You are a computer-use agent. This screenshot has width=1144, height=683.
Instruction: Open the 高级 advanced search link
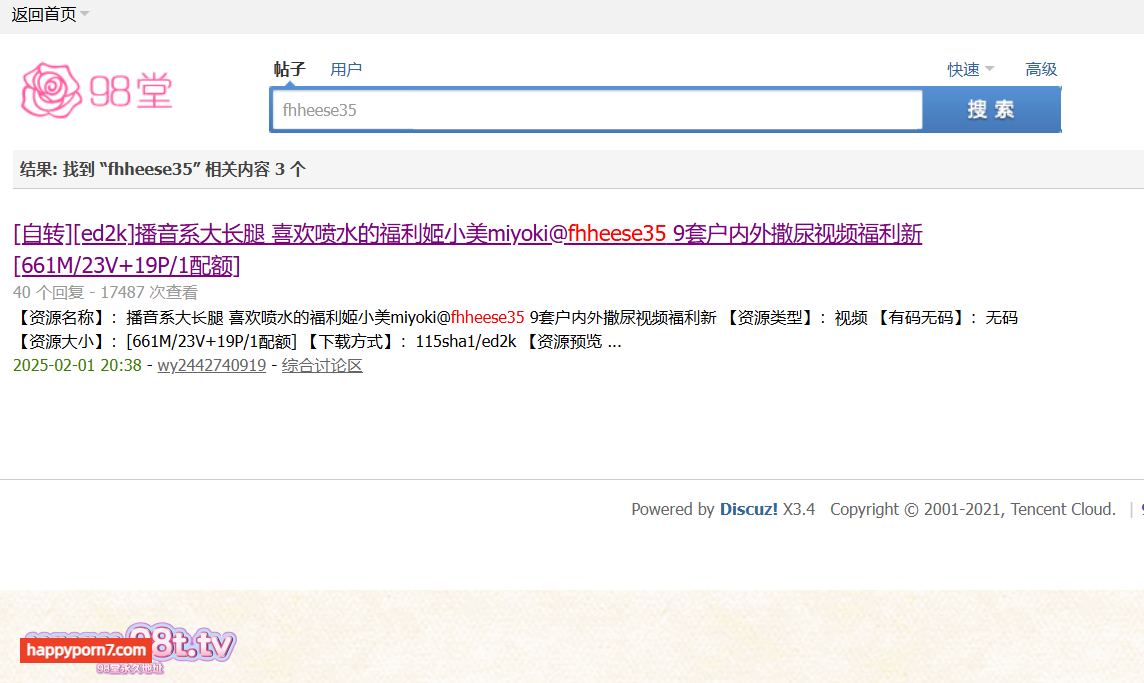[x=1041, y=69]
